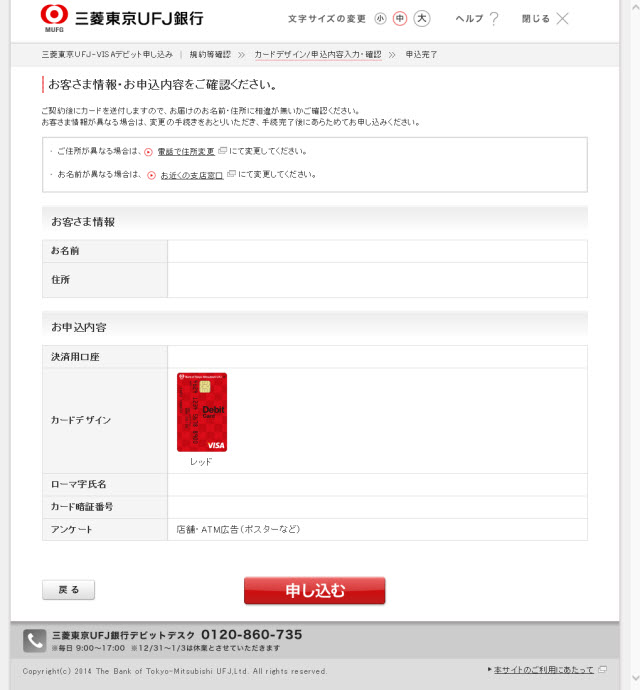Open the お近くの支店窓口 link

pyautogui.click(x=192, y=175)
